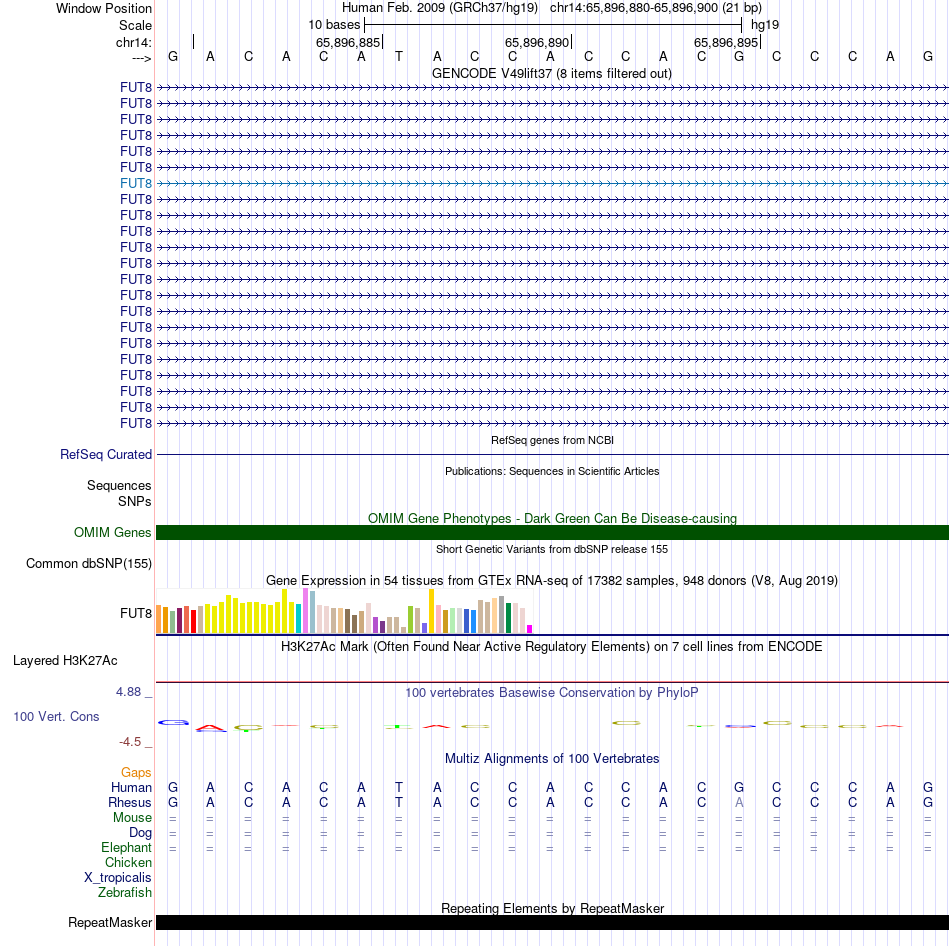Click the H3K27Ac Mark ENCODE track title
This screenshot has width=950, height=946.
click(552, 646)
